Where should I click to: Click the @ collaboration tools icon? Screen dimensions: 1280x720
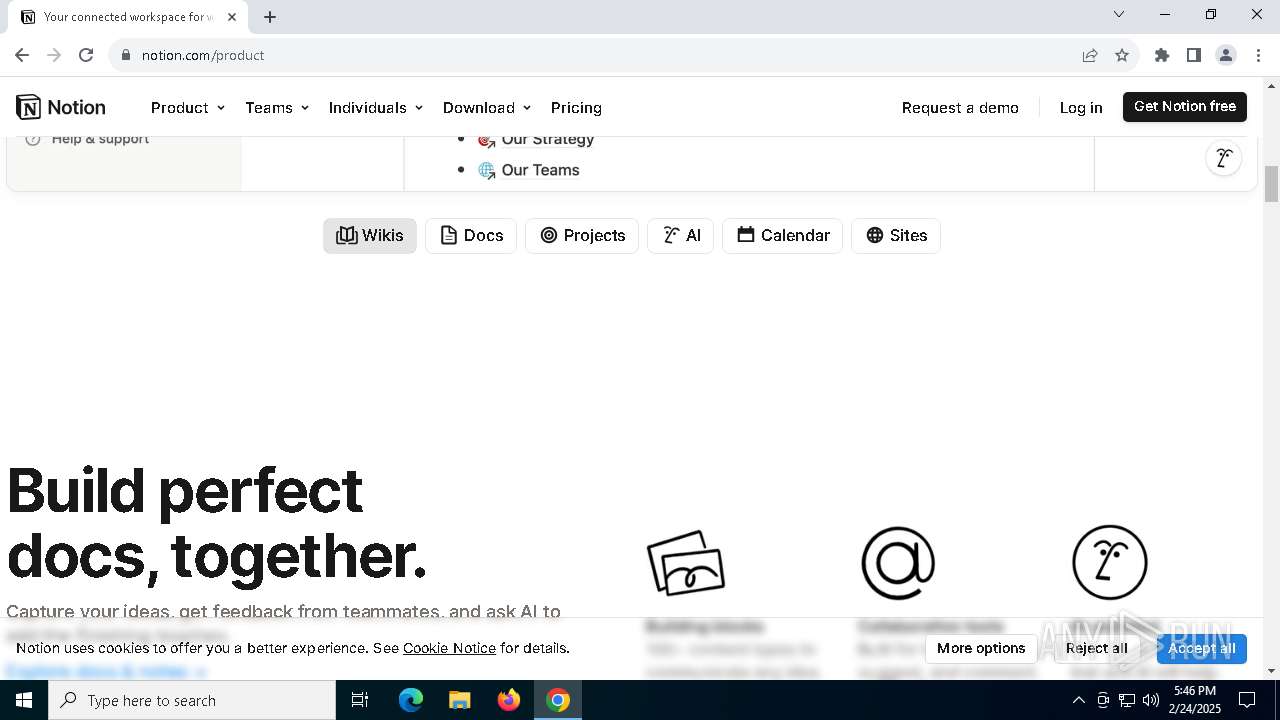[x=898, y=563]
